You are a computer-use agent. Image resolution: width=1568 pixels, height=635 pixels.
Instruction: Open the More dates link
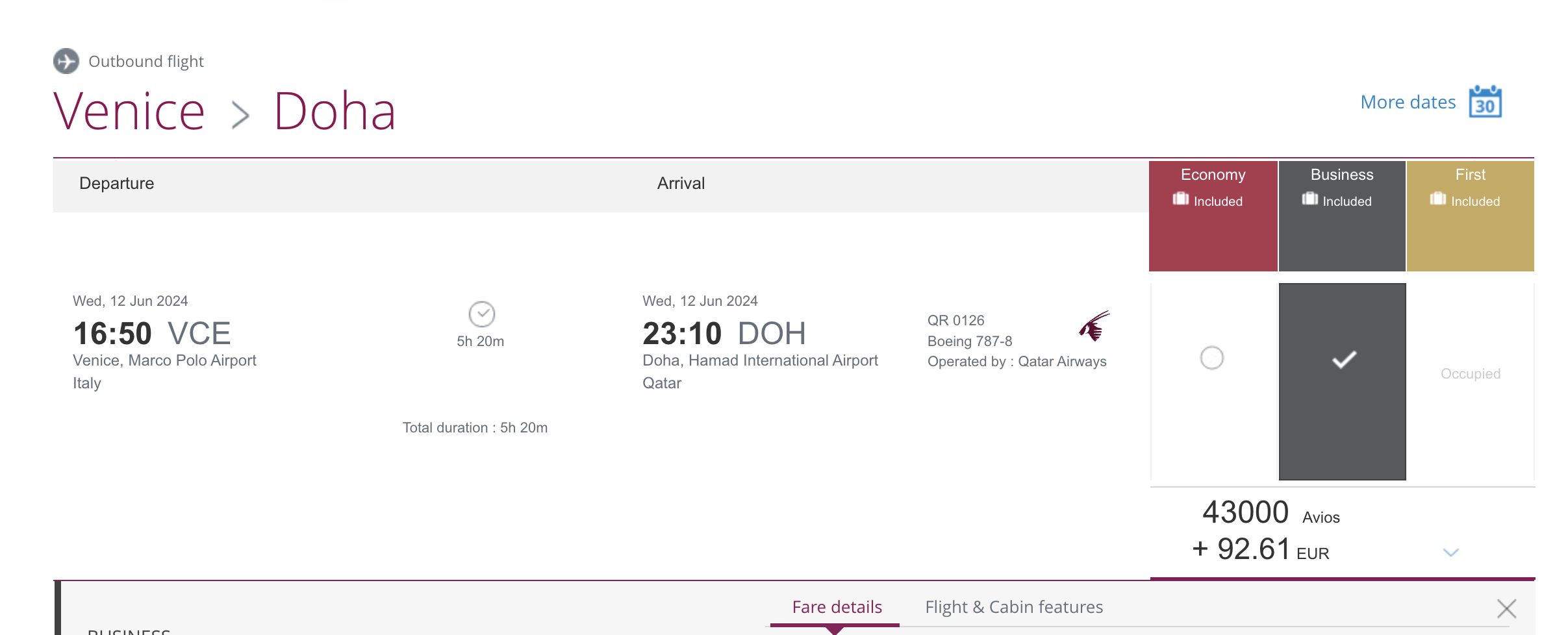(x=1408, y=103)
